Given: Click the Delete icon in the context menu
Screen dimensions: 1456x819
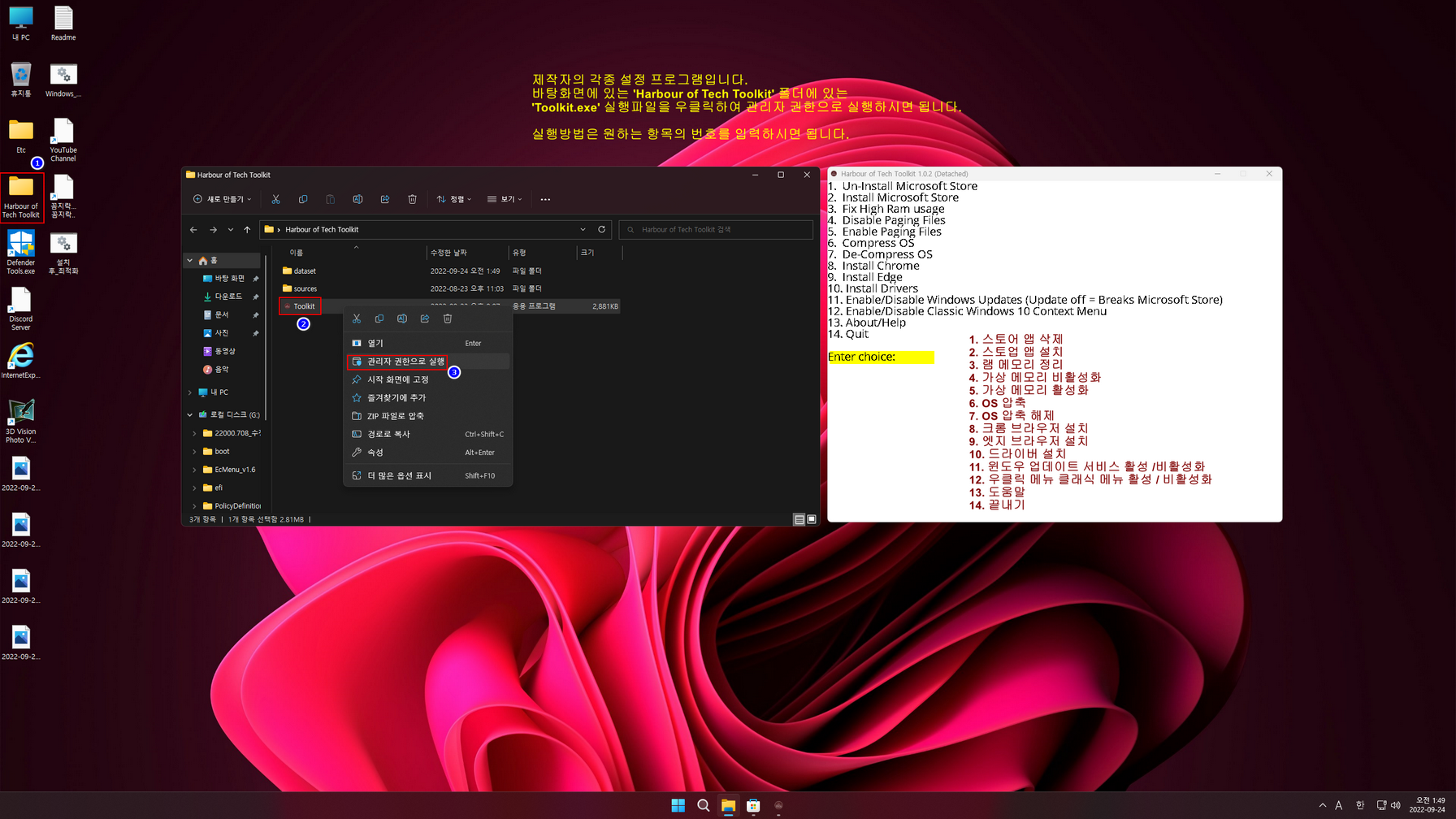Looking at the screenshot, I should pyautogui.click(x=448, y=318).
